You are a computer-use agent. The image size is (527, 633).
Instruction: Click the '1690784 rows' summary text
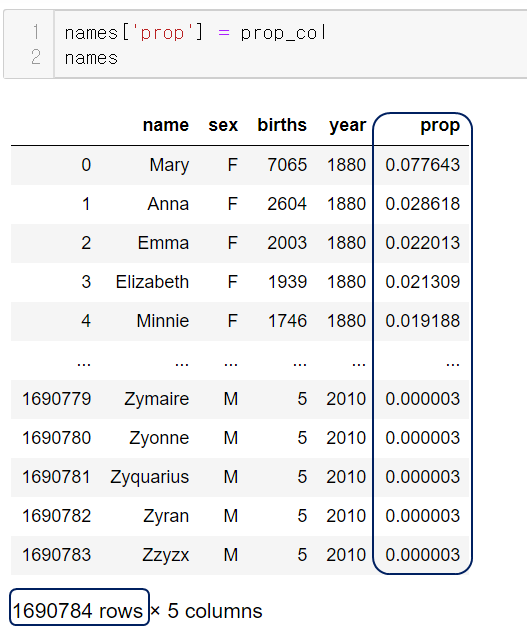pos(78,611)
